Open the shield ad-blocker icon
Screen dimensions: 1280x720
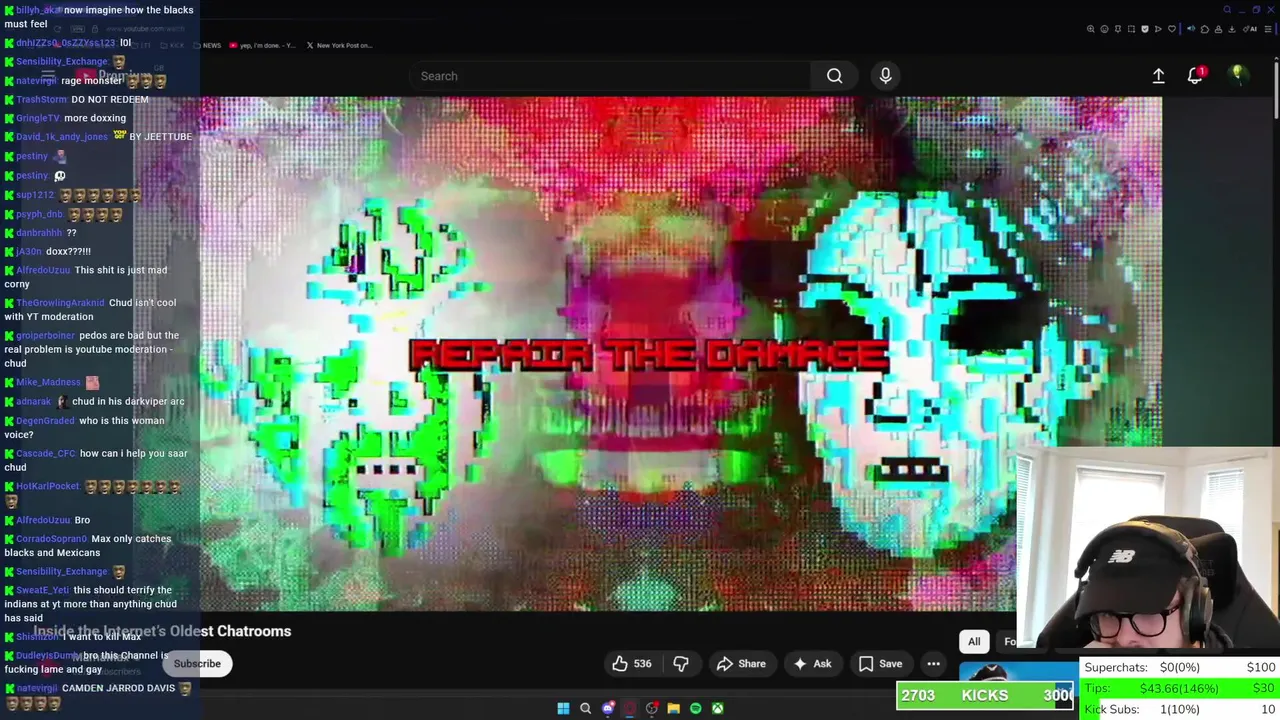click(1145, 29)
